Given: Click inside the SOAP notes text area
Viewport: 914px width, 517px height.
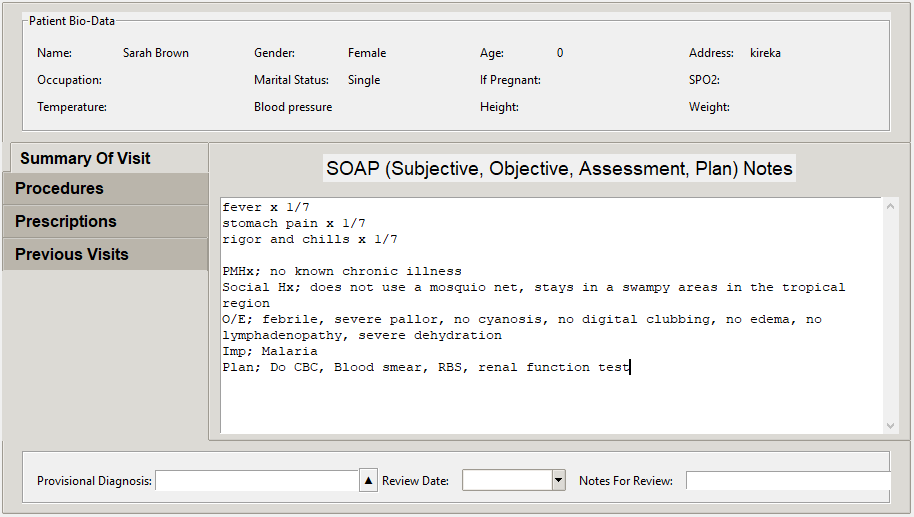Looking at the screenshot, I should 551,315.
